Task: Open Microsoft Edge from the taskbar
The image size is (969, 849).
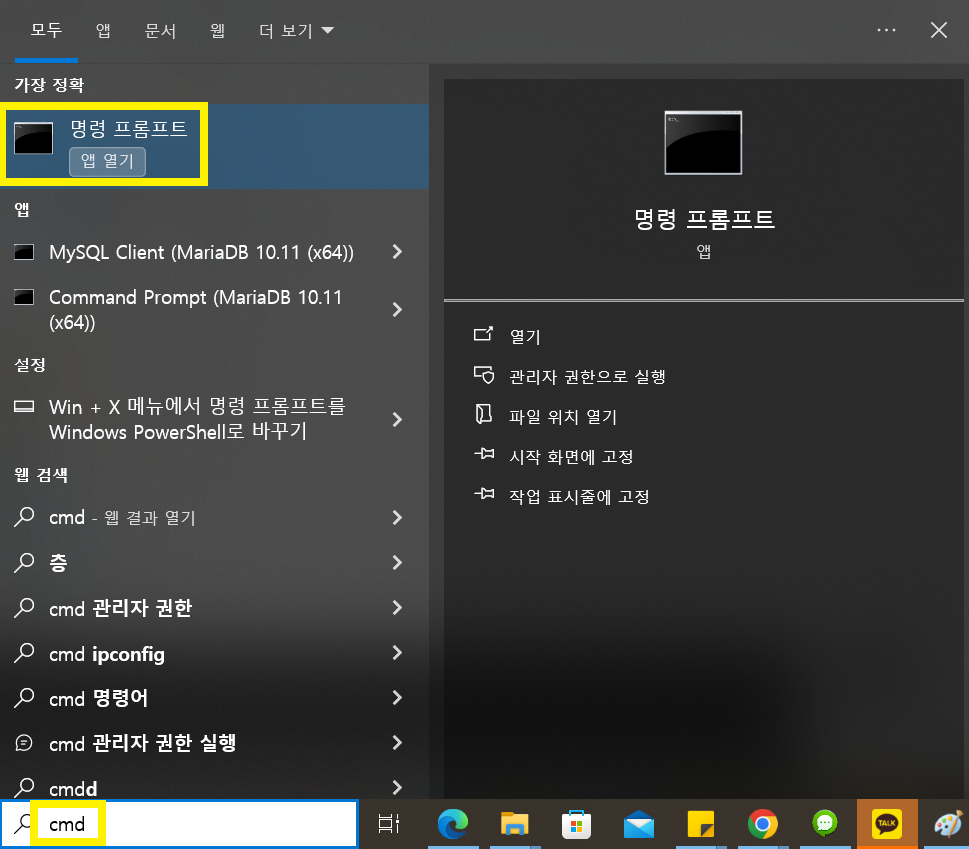Action: point(453,824)
